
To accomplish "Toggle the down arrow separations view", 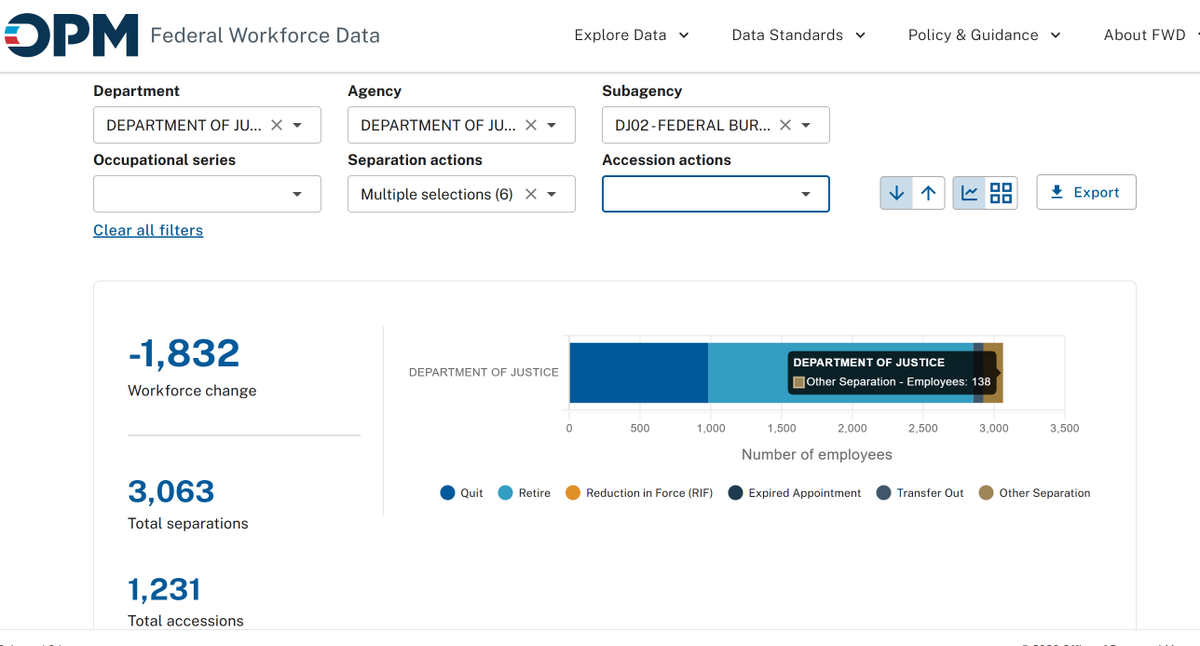I will click(897, 193).
